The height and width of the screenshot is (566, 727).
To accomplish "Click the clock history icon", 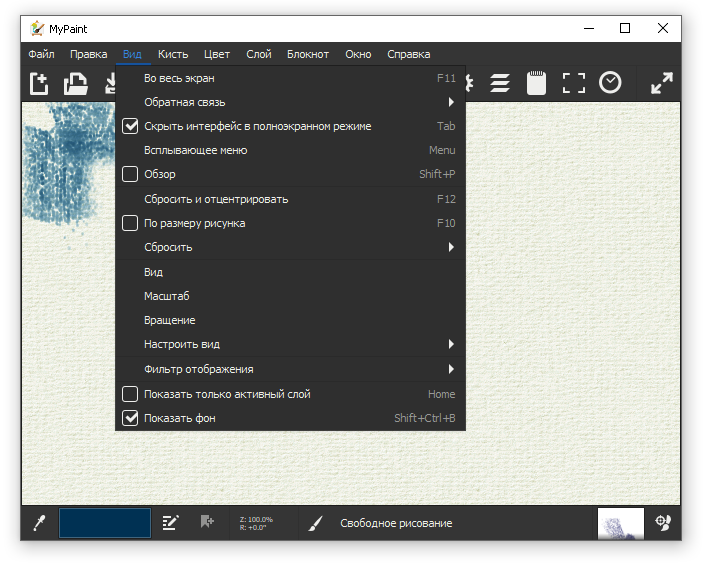I will coord(610,83).
